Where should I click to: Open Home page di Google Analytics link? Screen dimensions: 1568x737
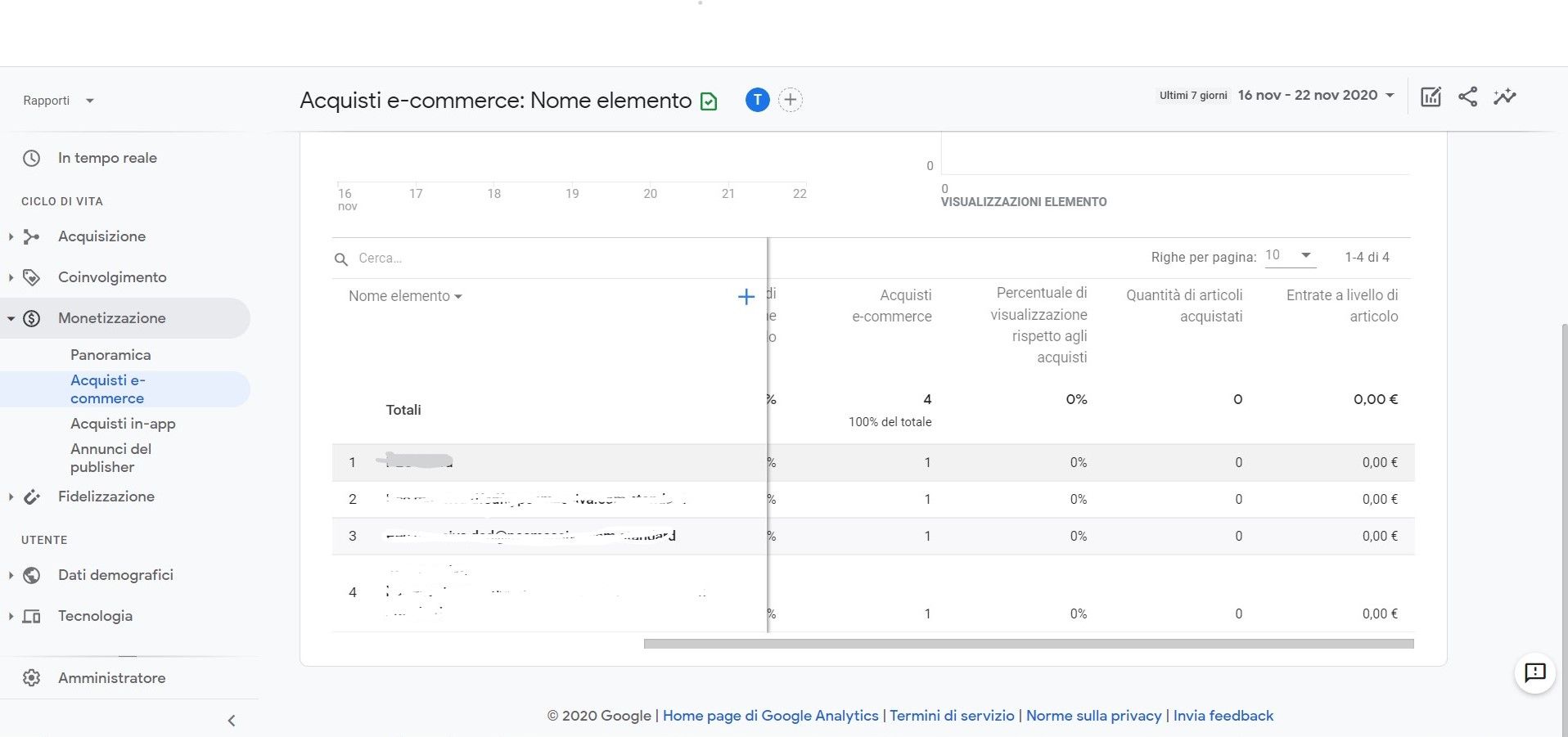[x=770, y=716]
